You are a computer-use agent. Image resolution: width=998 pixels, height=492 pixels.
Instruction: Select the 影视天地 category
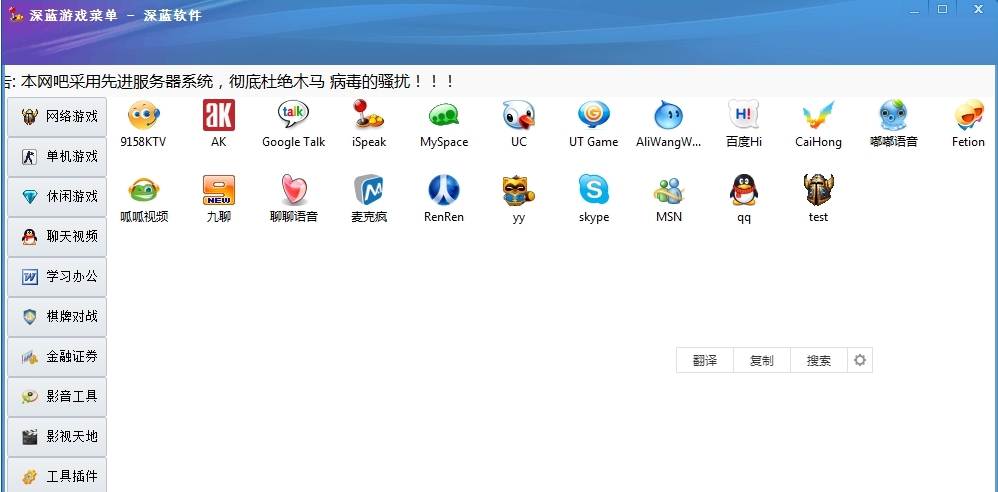tap(57, 437)
